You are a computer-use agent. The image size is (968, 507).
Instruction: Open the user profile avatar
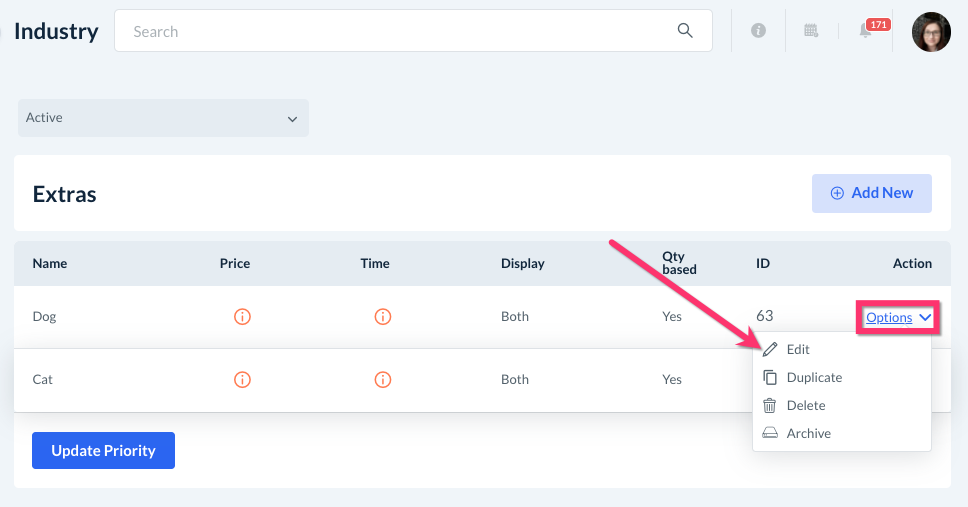[x=931, y=32]
